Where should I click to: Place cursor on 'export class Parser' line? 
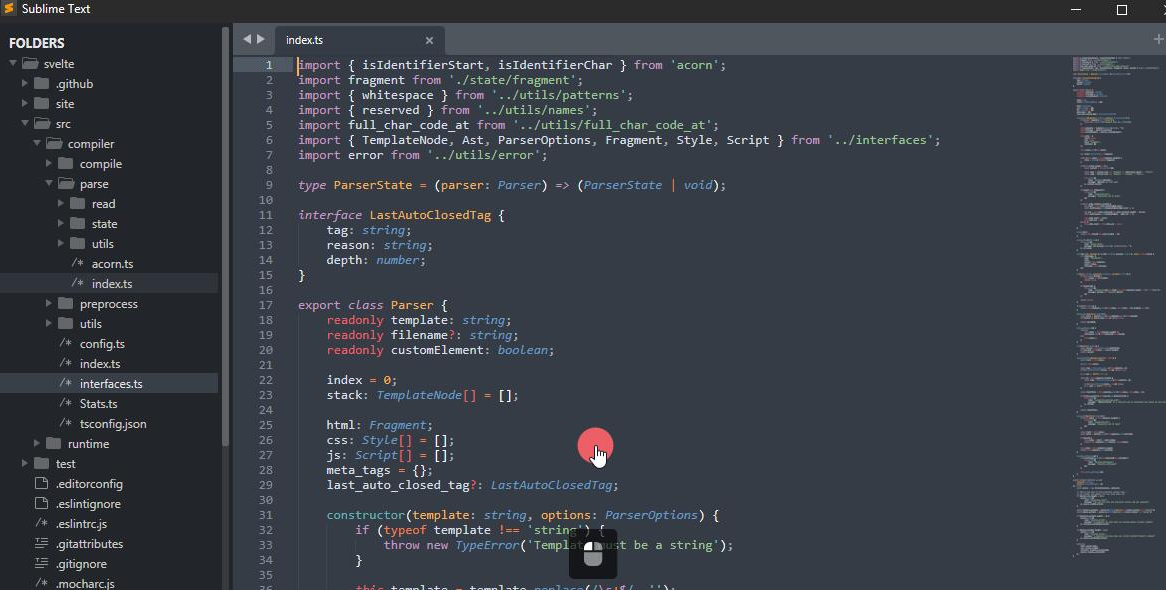click(373, 305)
